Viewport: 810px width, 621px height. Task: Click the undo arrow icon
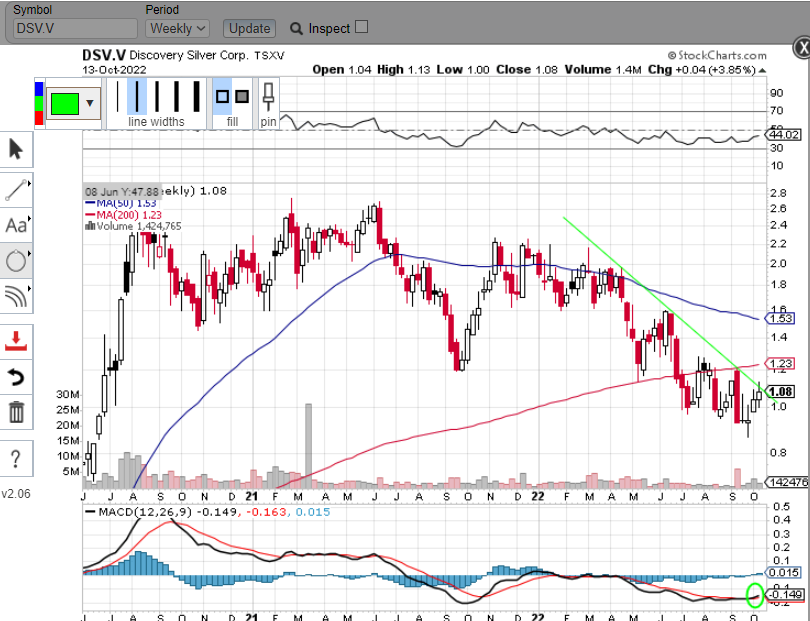pyautogui.click(x=16, y=377)
